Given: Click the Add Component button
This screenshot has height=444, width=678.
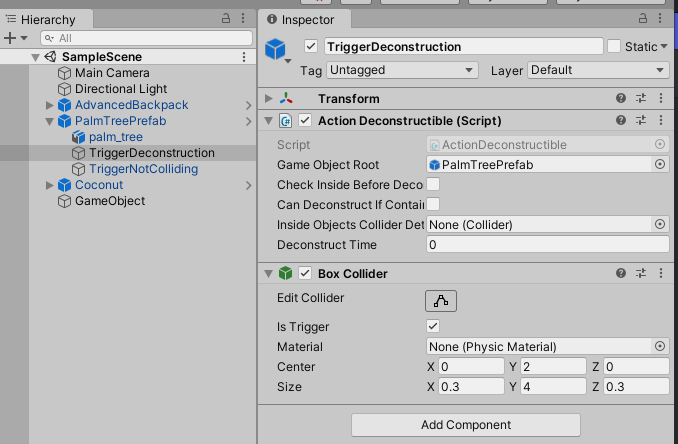Looking at the screenshot, I should (x=466, y=425).
